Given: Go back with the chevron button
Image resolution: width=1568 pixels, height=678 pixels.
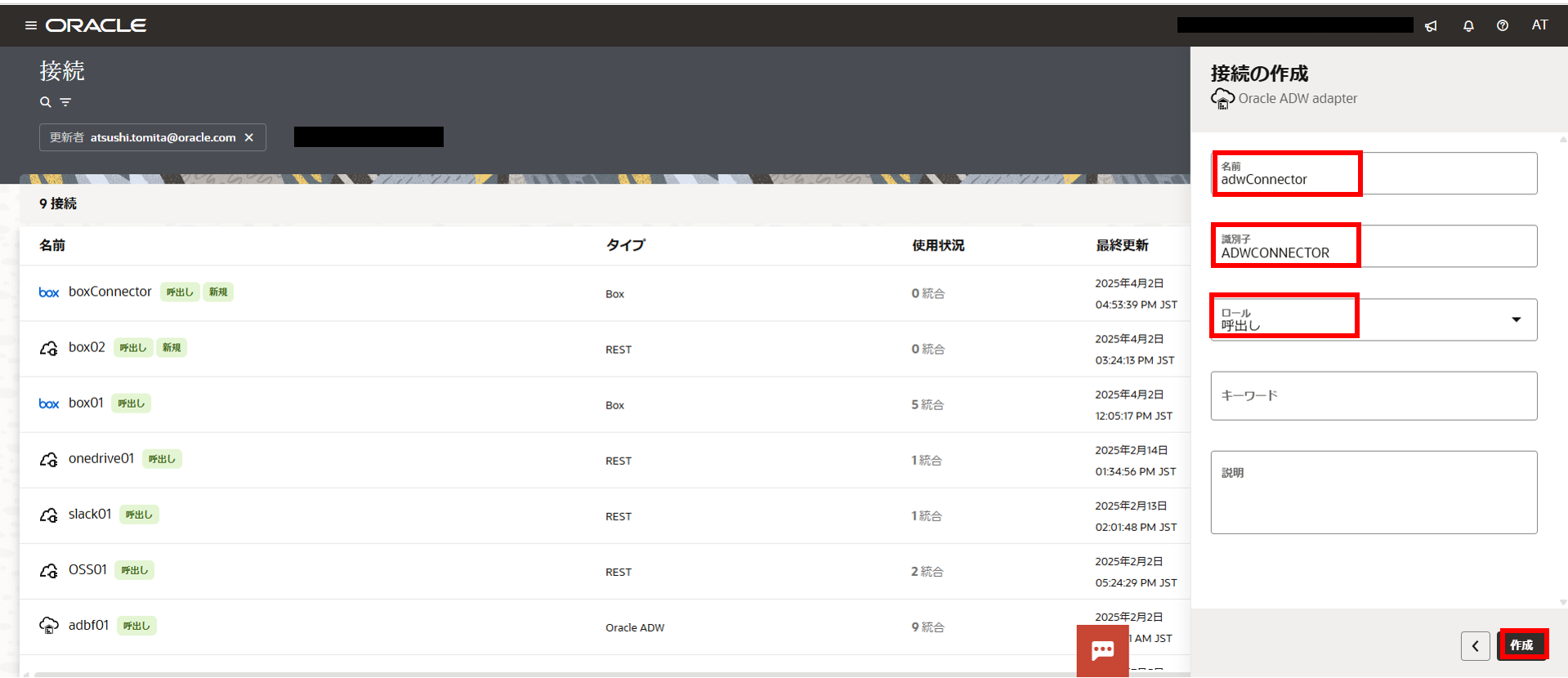Looking at the screenshot, I should pyautogui.click(x=1475, y=646).
